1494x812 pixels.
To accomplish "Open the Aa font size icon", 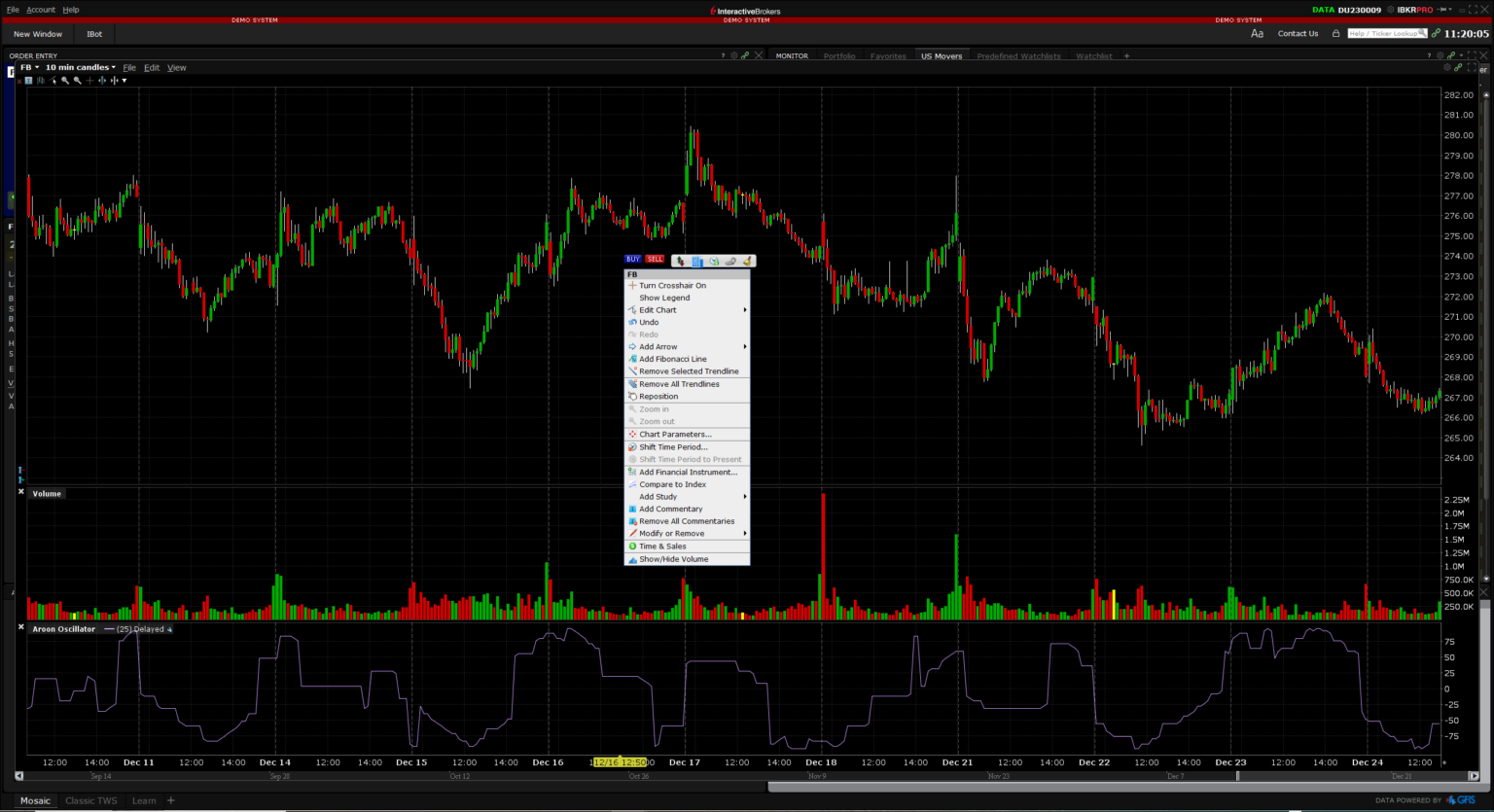I will 1257,32.
